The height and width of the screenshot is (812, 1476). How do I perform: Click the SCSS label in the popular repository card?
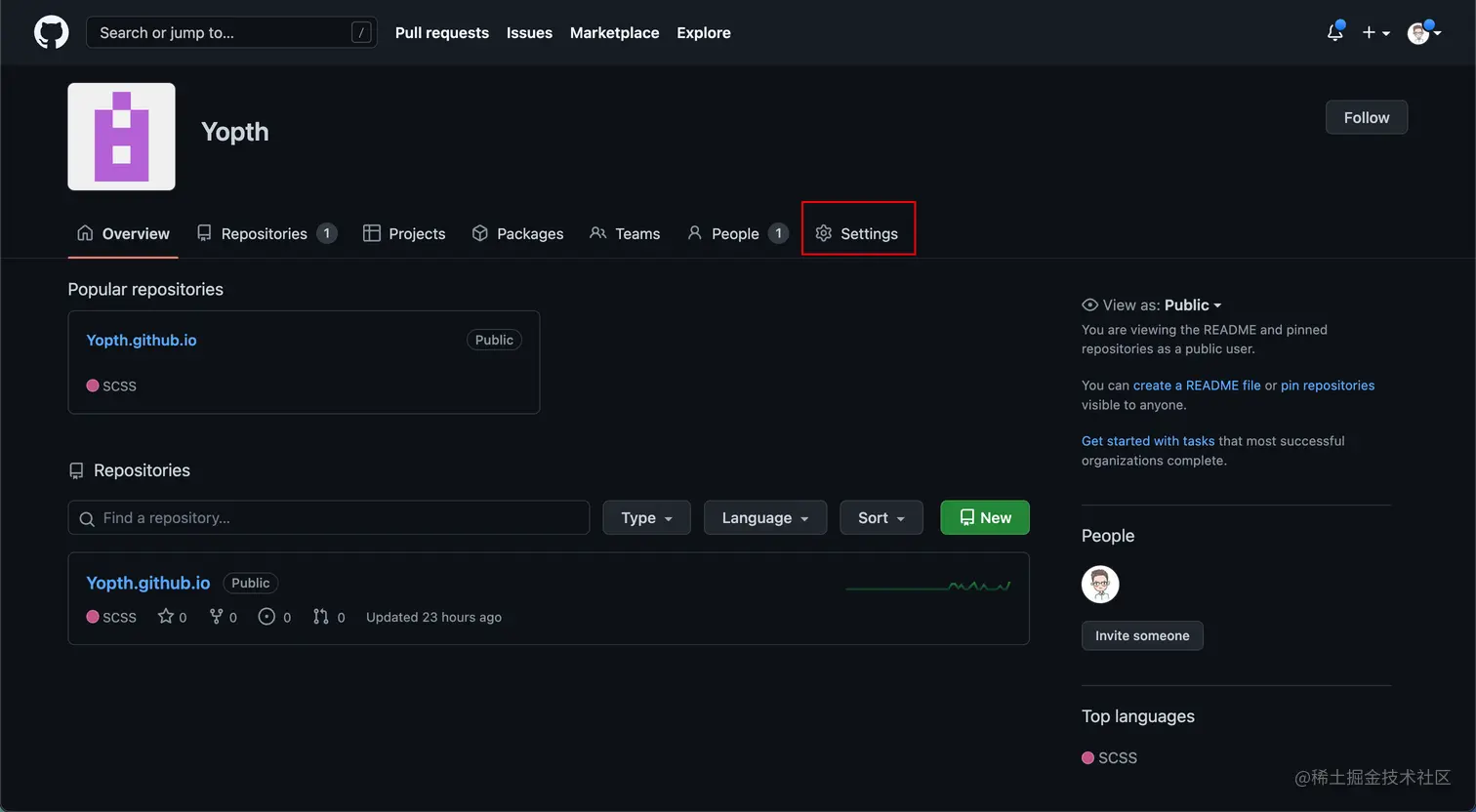point(111,386)
